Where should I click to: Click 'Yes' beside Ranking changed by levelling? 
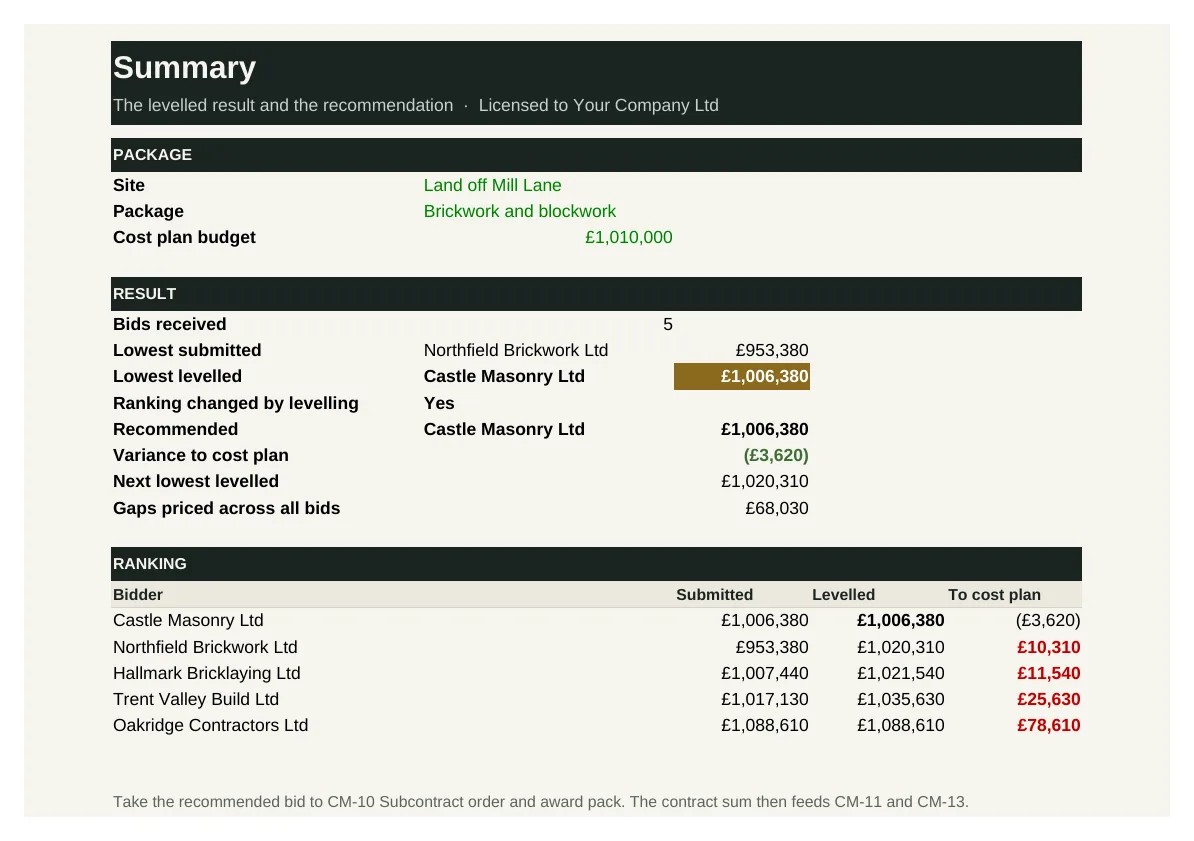click(439, 403)
